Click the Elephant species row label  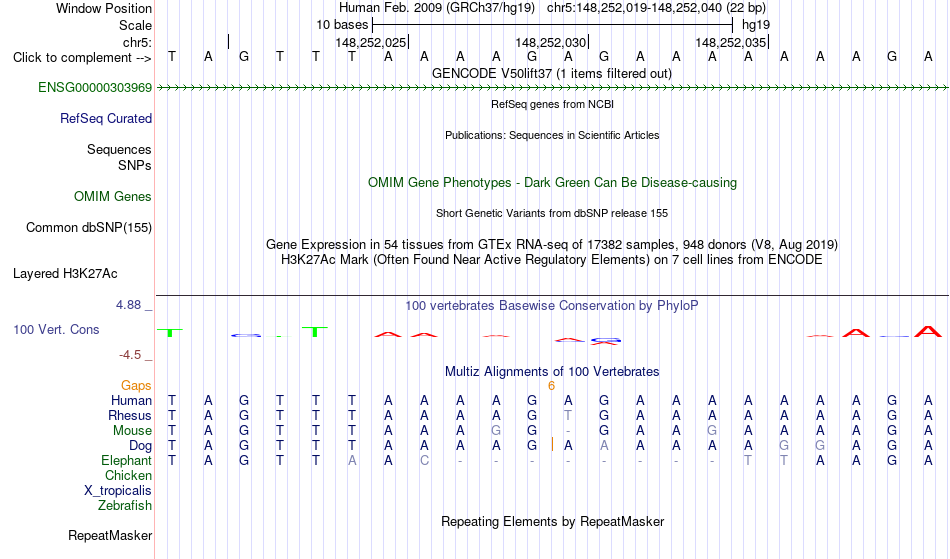coord(126,461)
